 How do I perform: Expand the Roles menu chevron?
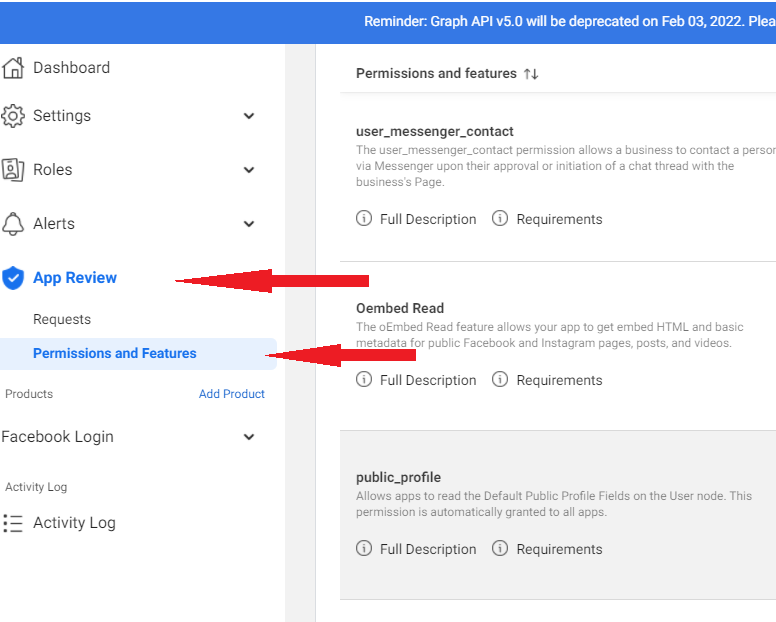coord(249,170)
